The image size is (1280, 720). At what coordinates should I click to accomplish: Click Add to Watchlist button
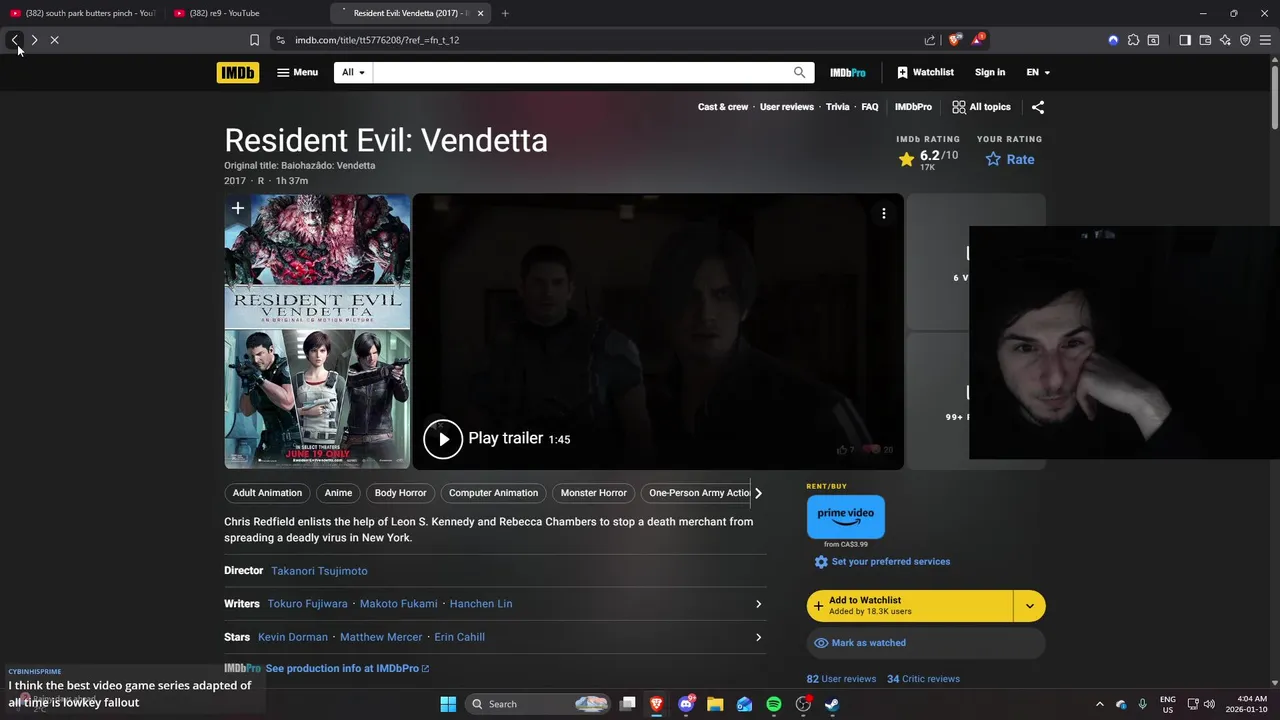click(910, 606)
